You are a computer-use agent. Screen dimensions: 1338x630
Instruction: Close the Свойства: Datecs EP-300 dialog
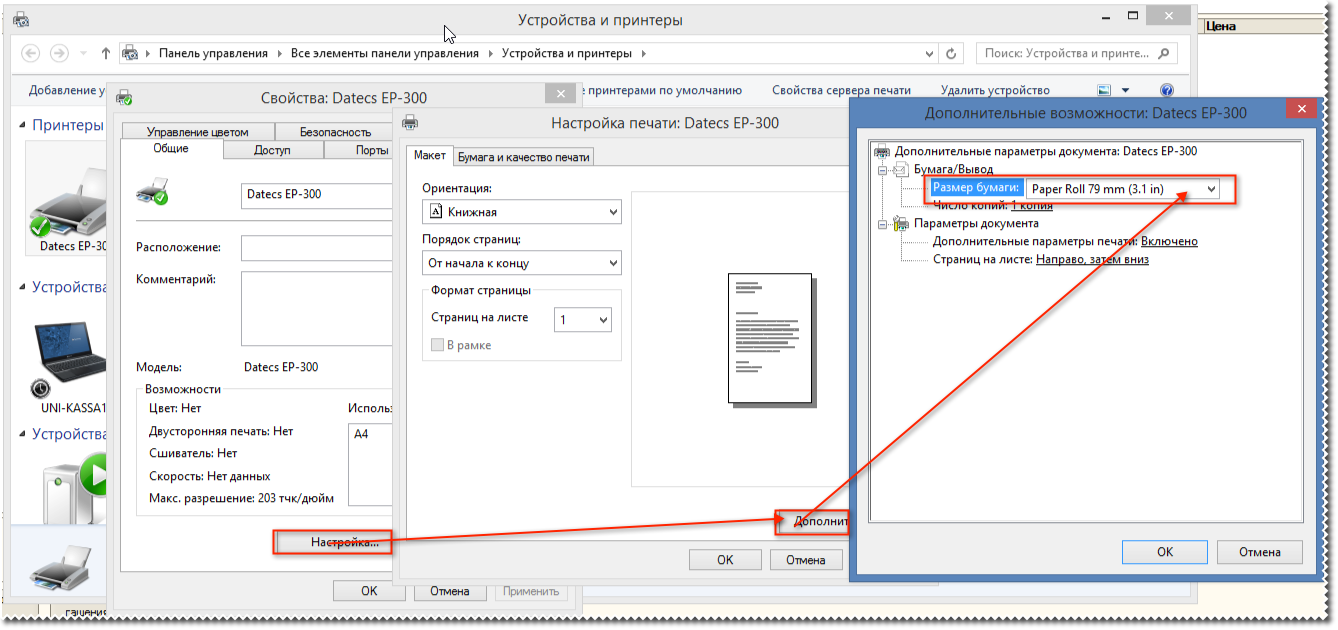(x=560, y=93)
